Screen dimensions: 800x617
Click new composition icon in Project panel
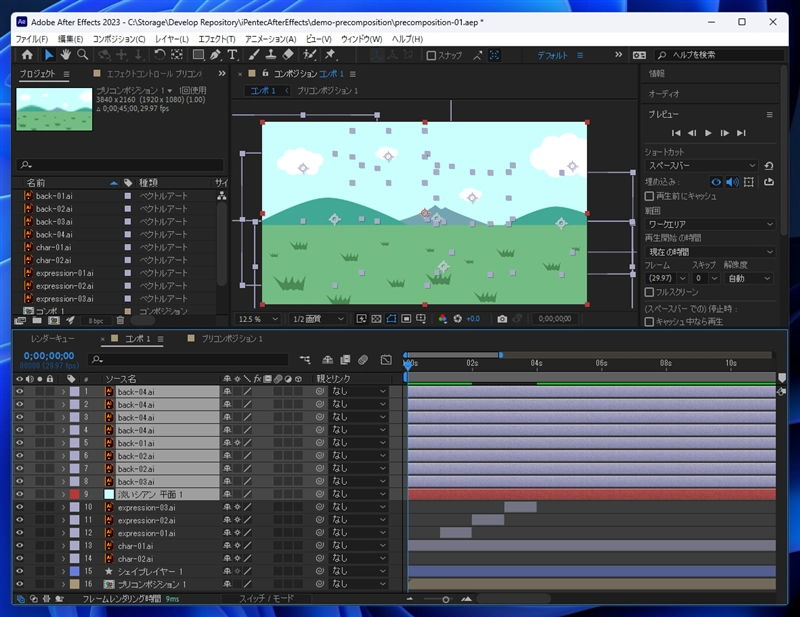click(54, 320)
